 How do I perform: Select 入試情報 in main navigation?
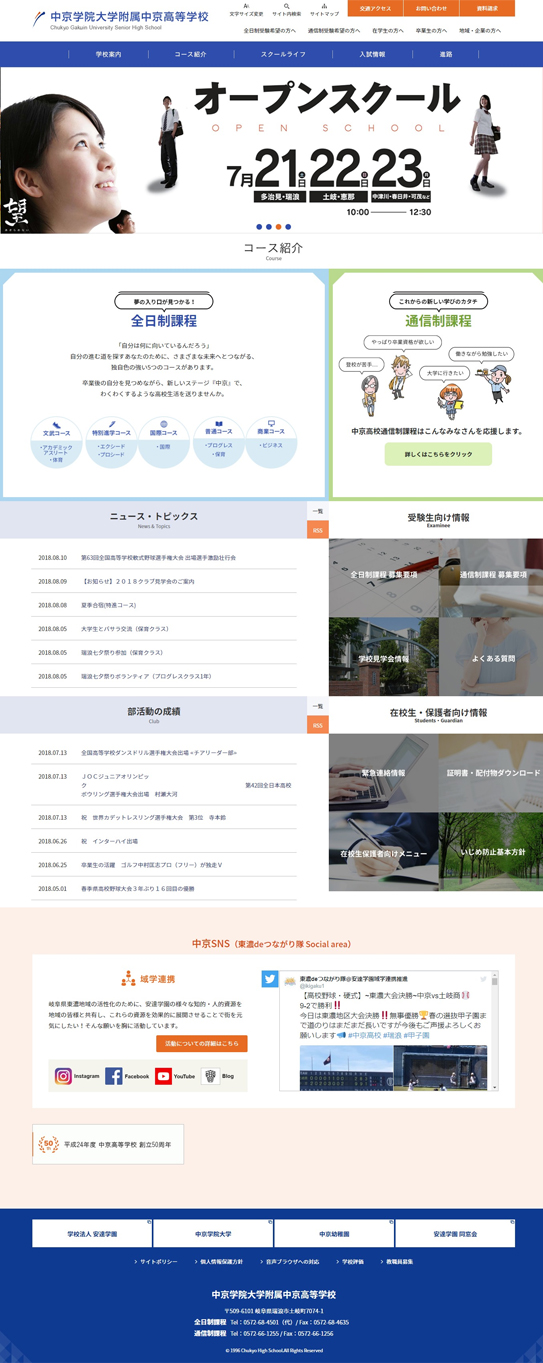[x=372, y=54]
